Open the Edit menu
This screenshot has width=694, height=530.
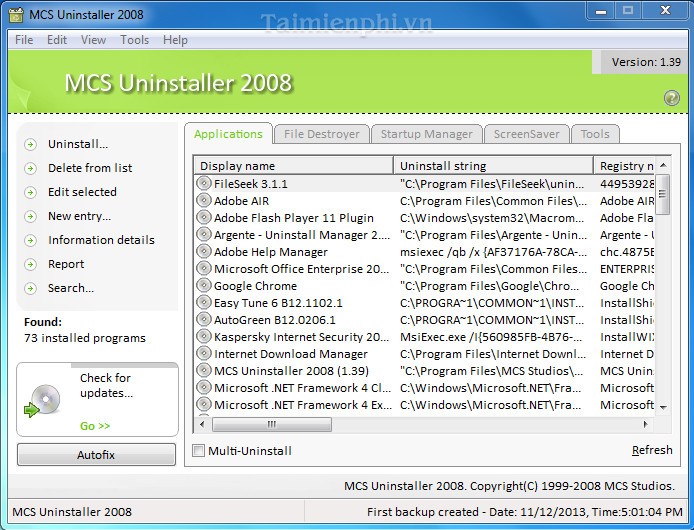(57, 40)
